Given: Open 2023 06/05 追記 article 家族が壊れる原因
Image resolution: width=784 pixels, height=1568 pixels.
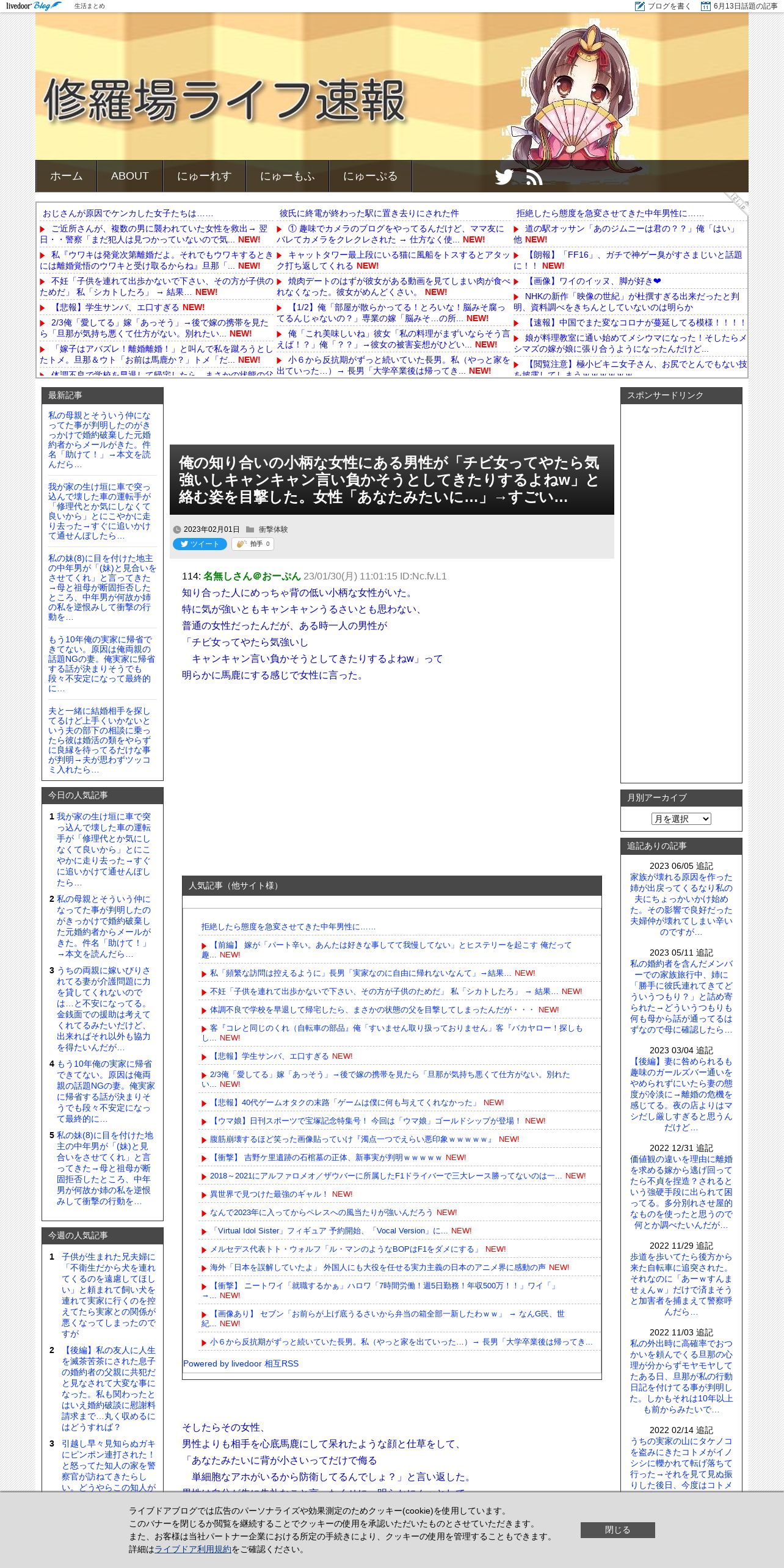Looking at the screenshot, I should pos(681,904).
